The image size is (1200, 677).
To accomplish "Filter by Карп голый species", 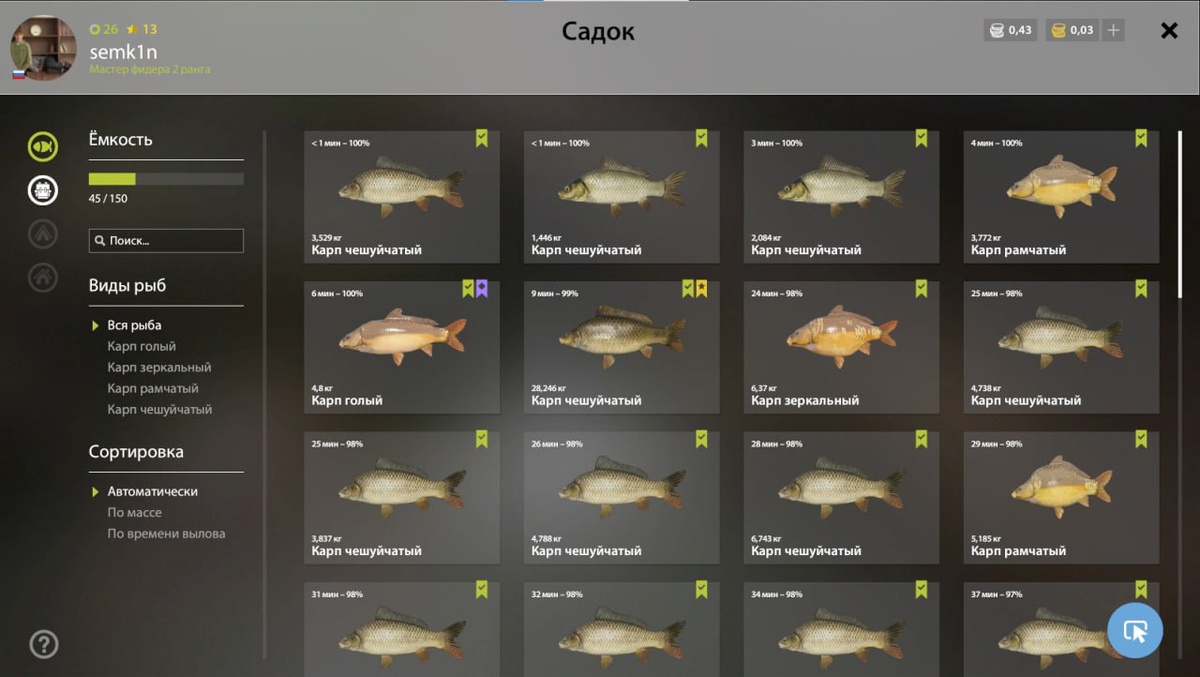I will click(141, 346).
